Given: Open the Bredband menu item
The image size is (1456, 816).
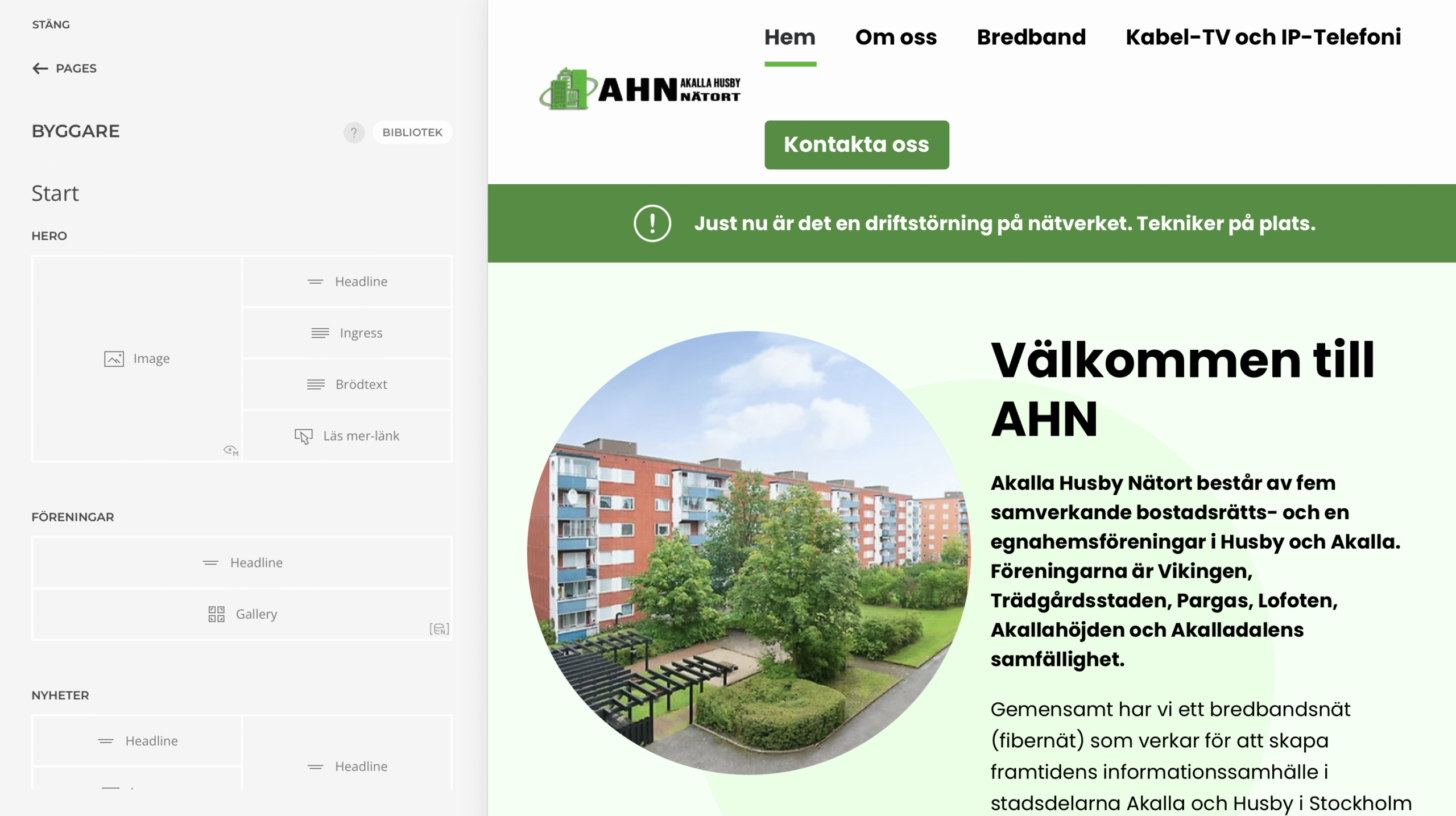Looking at the screenshot, I should pos(1031,38).
